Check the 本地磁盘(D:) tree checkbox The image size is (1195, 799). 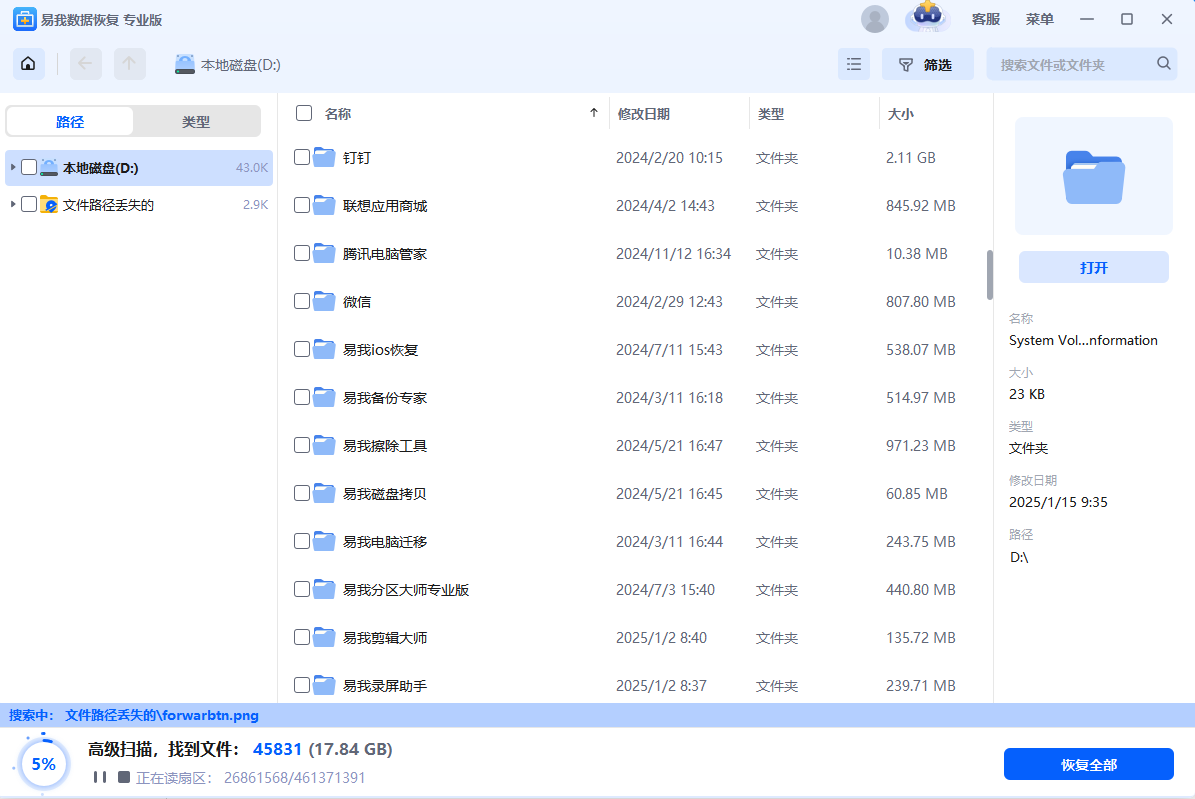[x=29, y=167]
